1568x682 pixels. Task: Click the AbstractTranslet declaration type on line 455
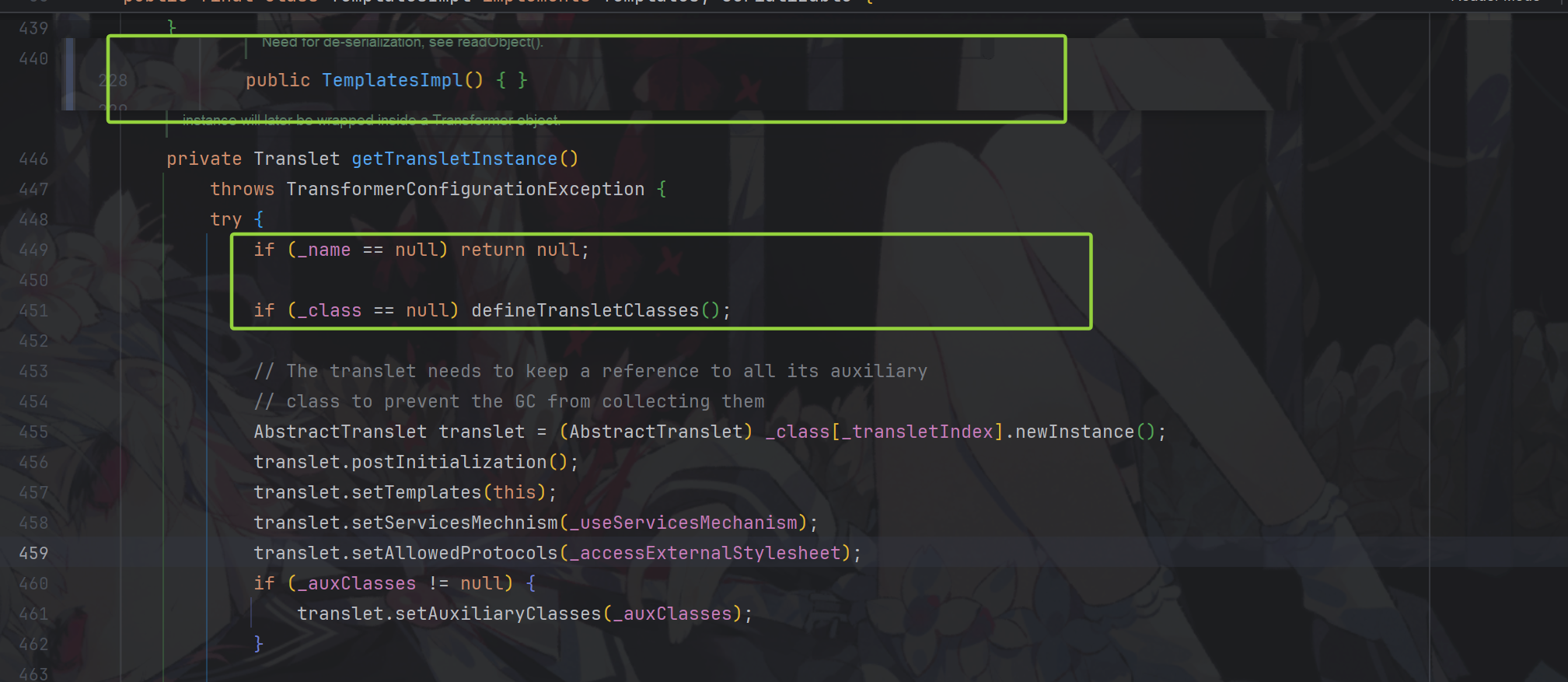[340, 432]
